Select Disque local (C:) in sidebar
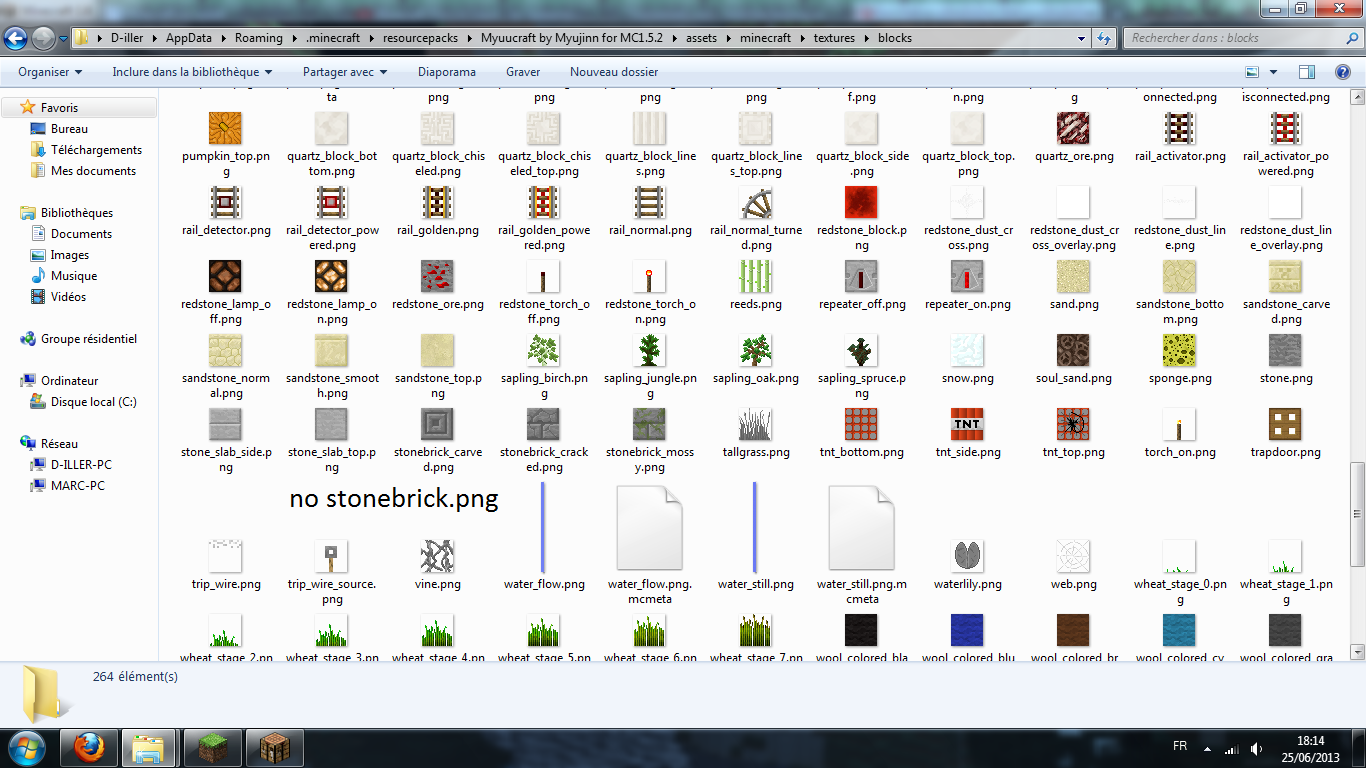 [93, 402]
